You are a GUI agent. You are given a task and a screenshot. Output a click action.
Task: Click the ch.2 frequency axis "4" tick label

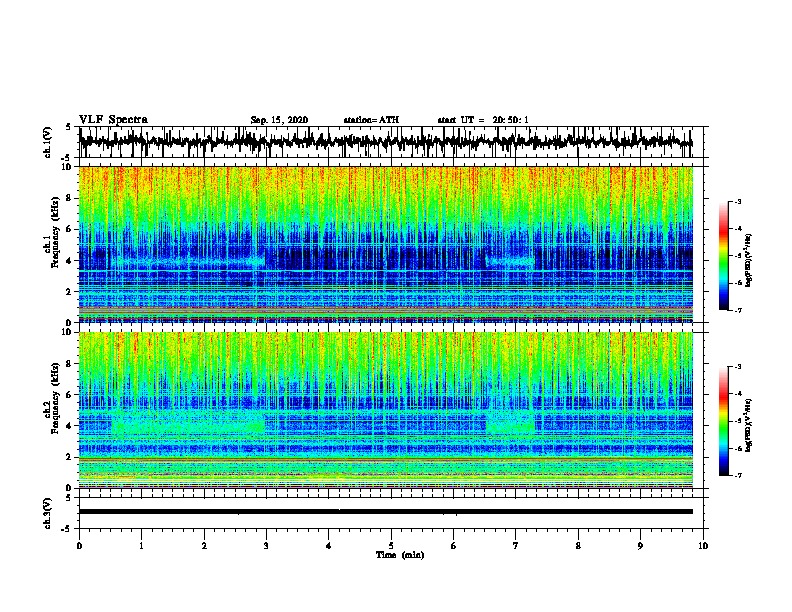point(69,426)
